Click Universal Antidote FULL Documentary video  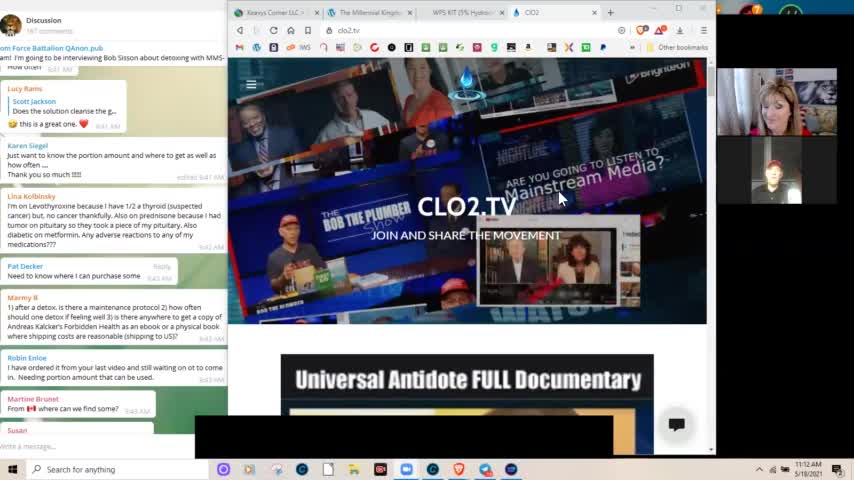pos(467,403)
